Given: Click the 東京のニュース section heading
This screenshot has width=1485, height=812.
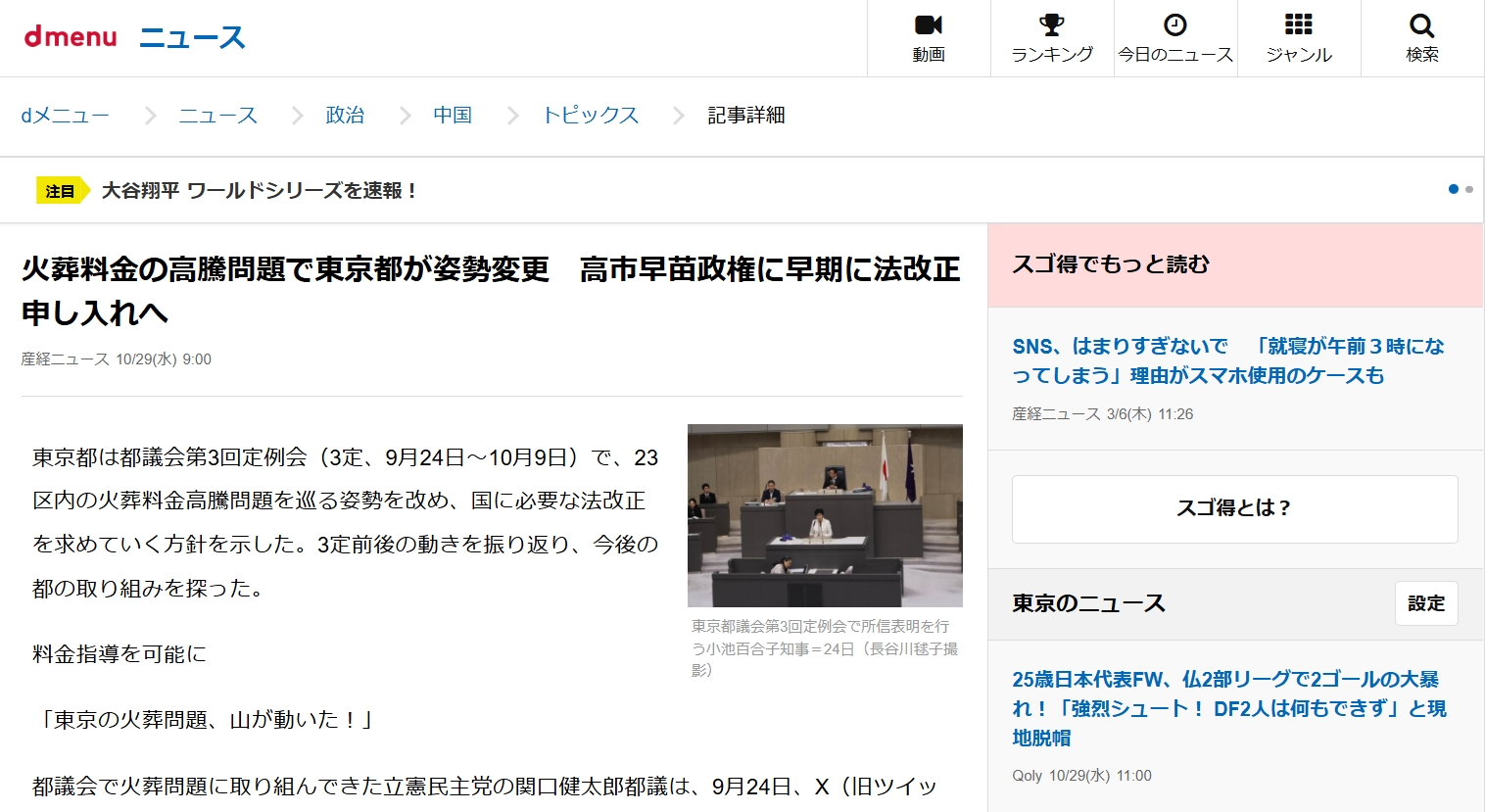Looking at the screenshot, I should point(1089,603).
